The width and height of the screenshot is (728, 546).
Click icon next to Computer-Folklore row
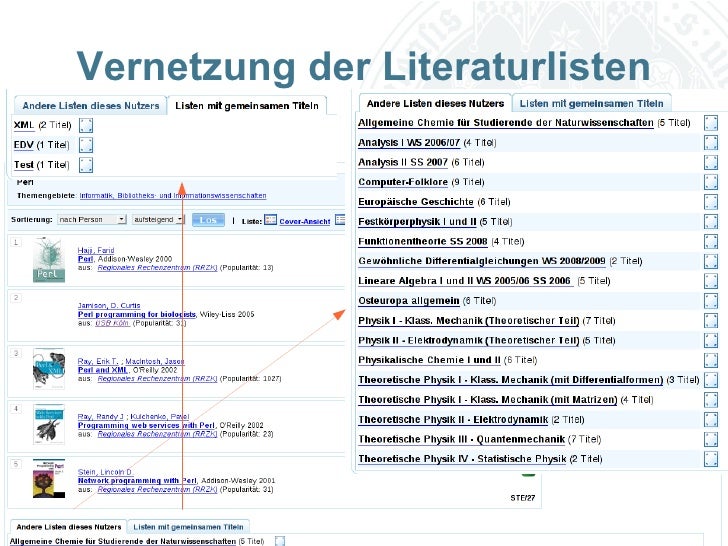tap(711, 182)
